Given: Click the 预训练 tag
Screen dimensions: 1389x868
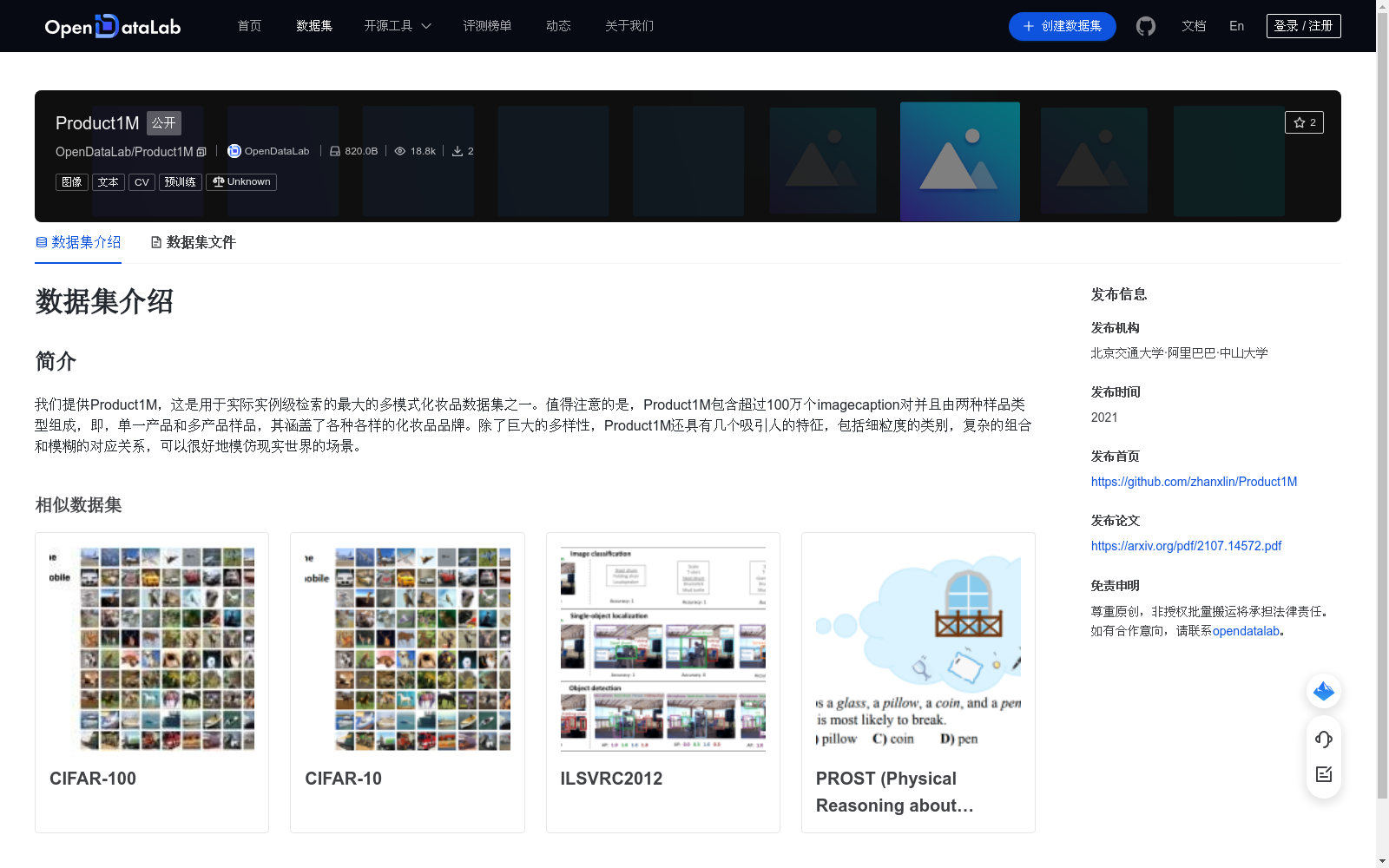Looking at the screenshot, I should click(x=181, y=182).
